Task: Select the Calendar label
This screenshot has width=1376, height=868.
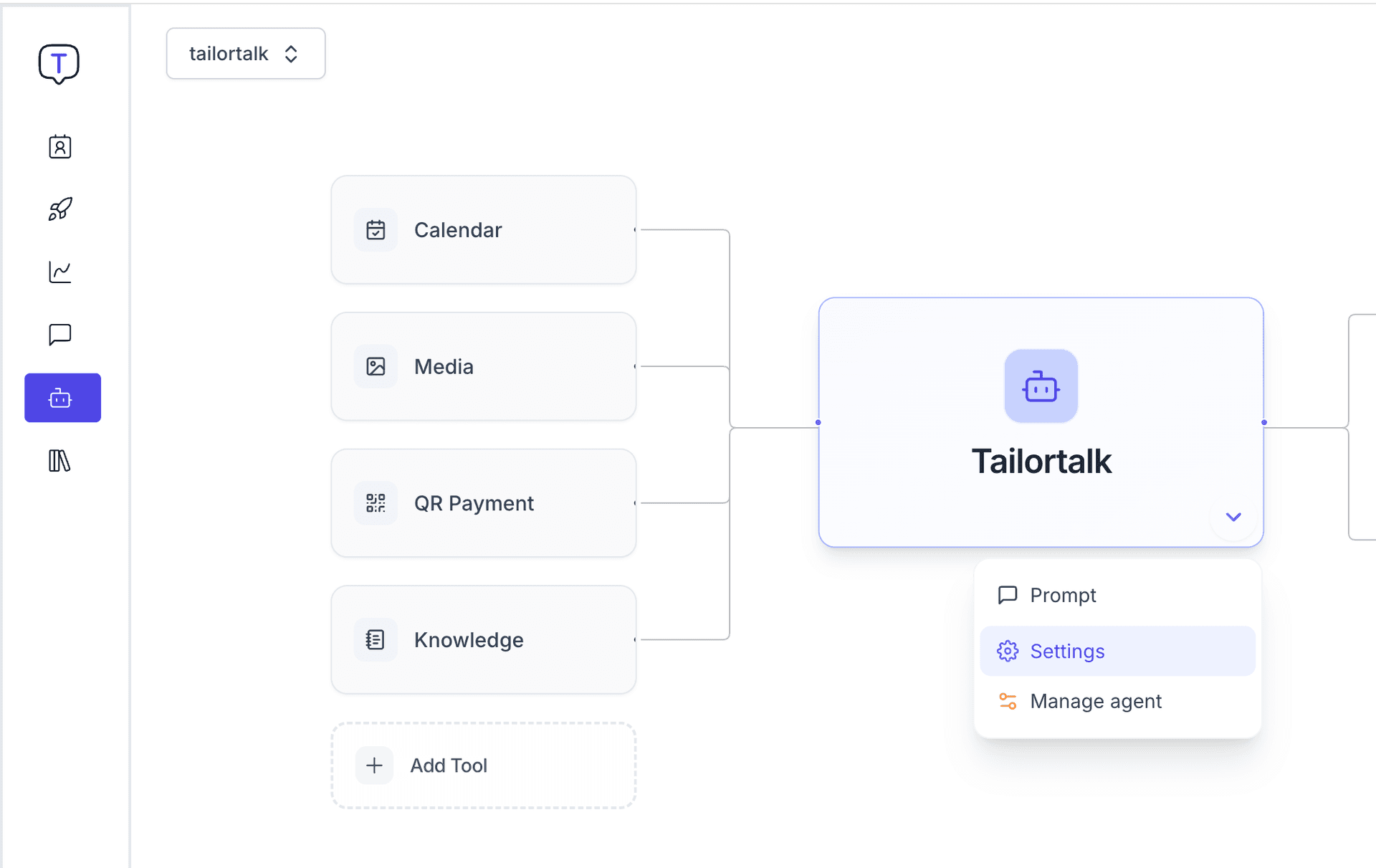Action: 458,230
